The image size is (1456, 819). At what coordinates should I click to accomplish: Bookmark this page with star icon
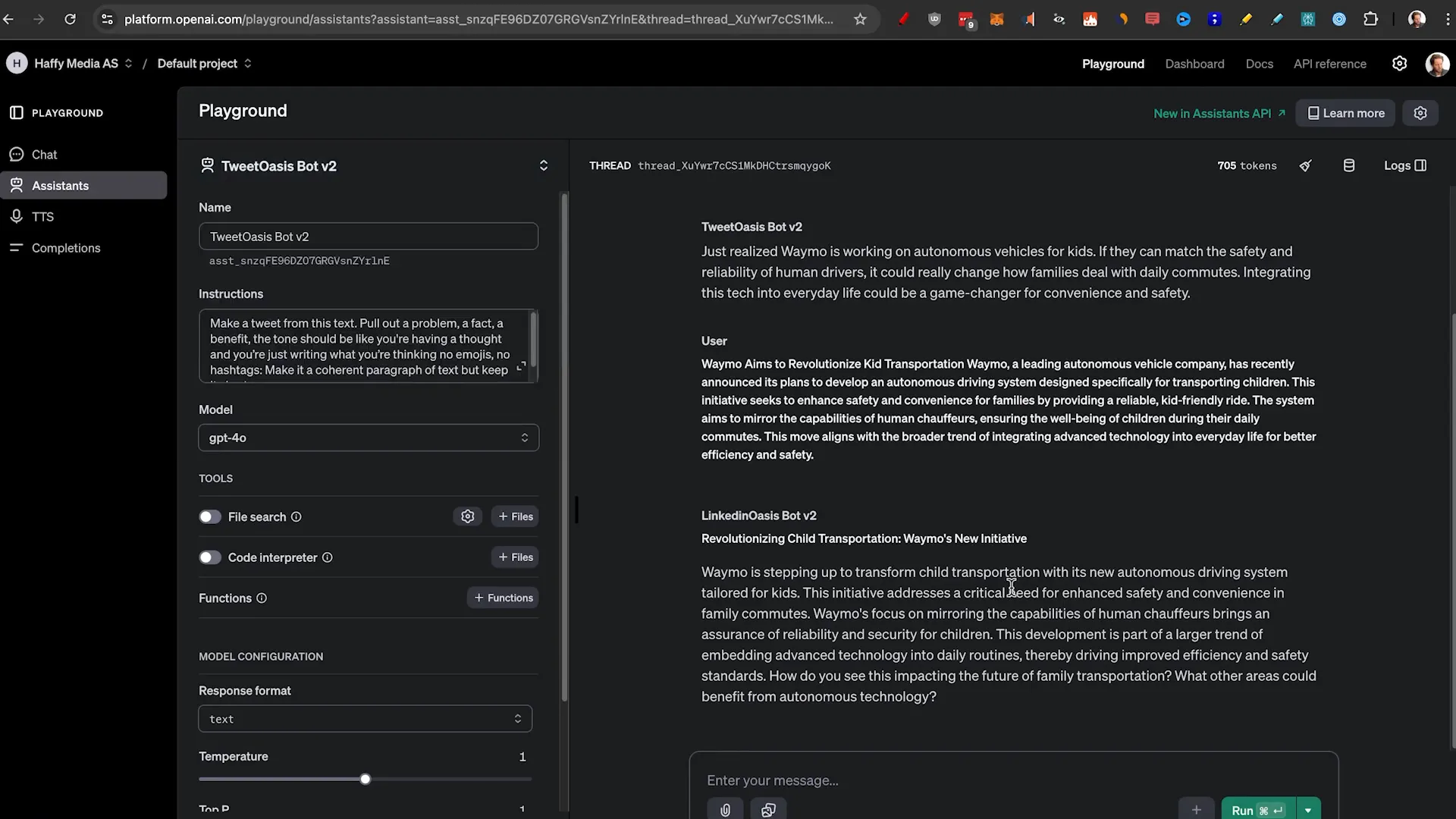[x=860, y=19]
